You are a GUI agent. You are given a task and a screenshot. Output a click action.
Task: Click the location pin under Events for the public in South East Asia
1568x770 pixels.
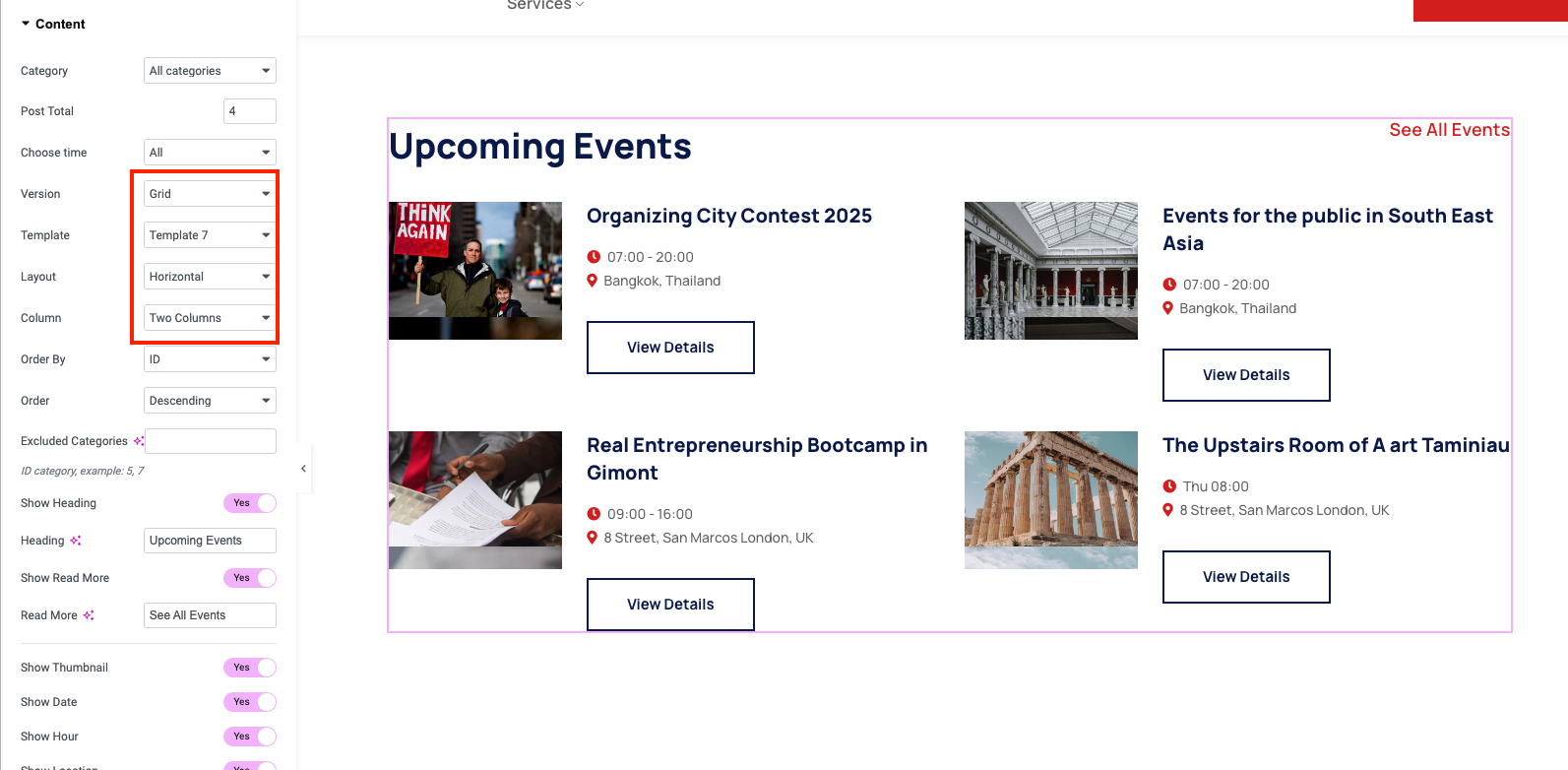pos(1168,308)
